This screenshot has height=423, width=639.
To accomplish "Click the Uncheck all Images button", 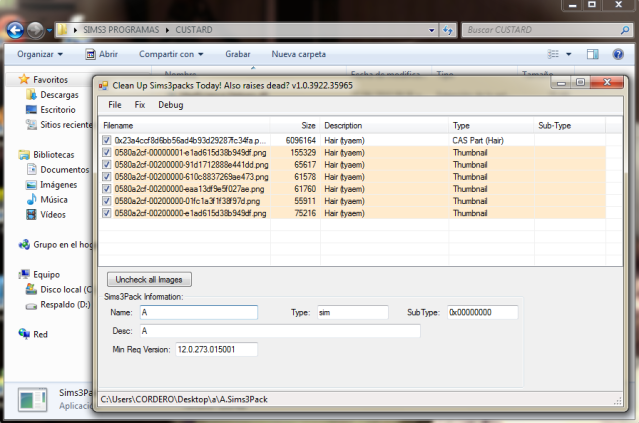I will [x=149, y=280].
